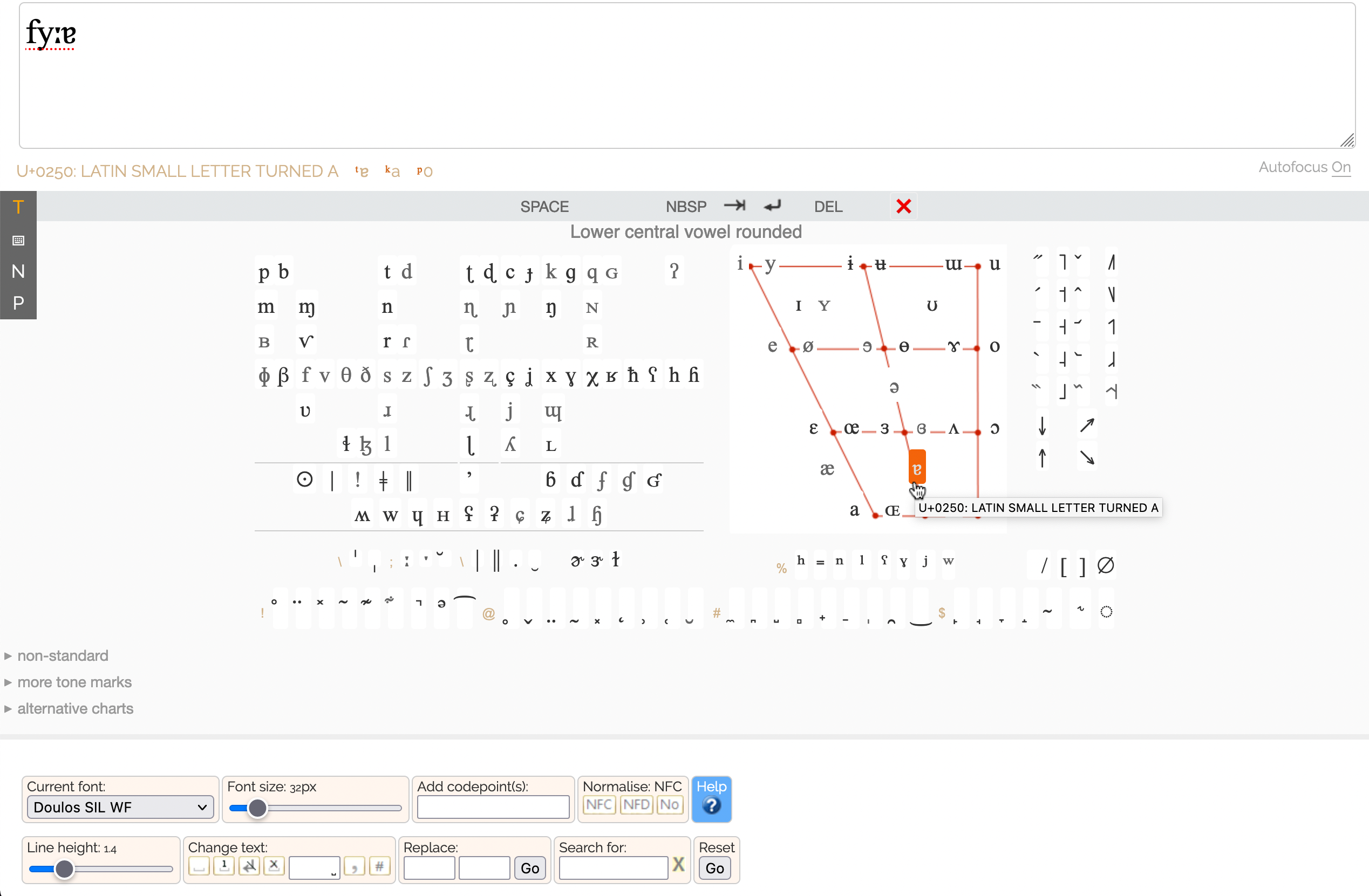Click the Replace Go button
This screenshot has width=1369, height=896.
529,868
